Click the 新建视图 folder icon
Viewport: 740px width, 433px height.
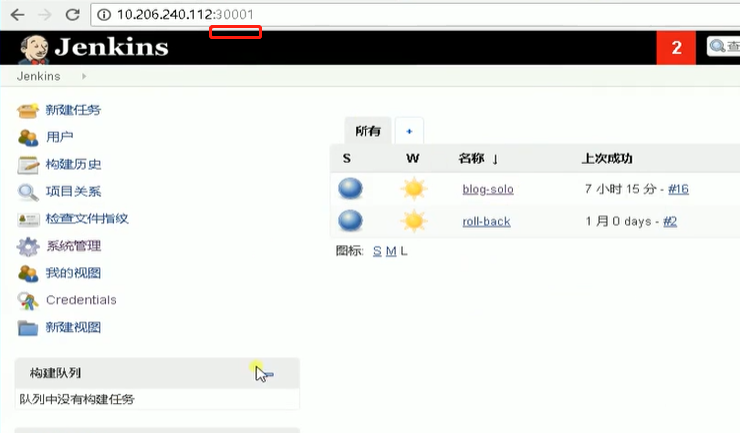[28, 328]
